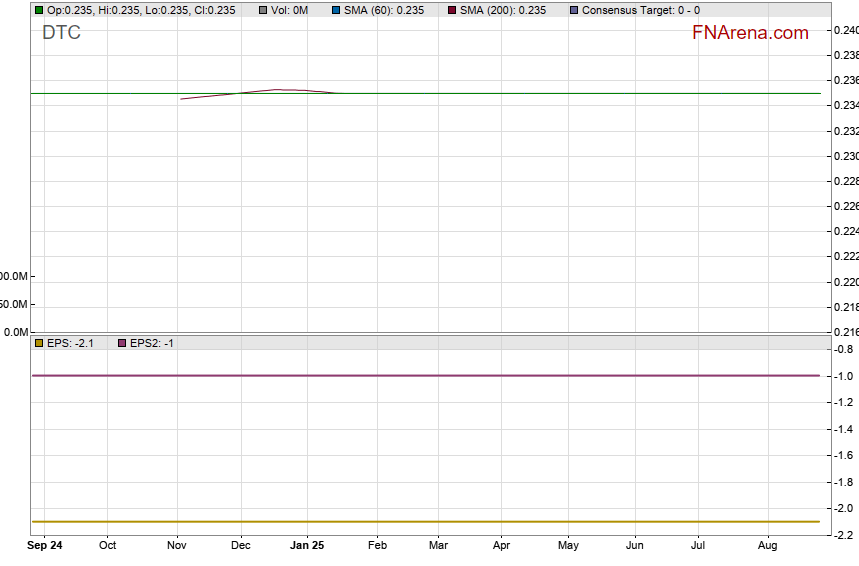859x566 pixels.
Task: Click the green Op/Hi/Lo/Cl legend swatch
Action: coord(39,10)
